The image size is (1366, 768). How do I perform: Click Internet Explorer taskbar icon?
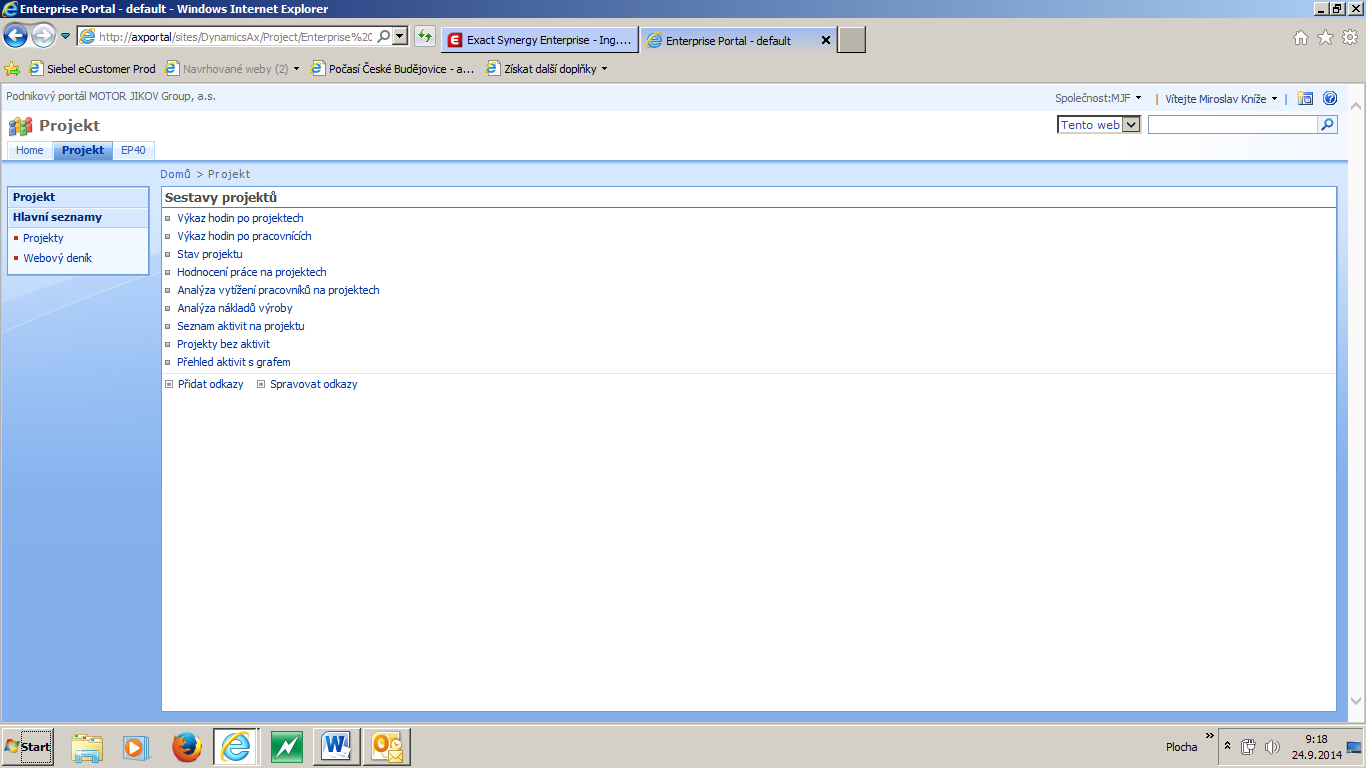click(236, 747)
